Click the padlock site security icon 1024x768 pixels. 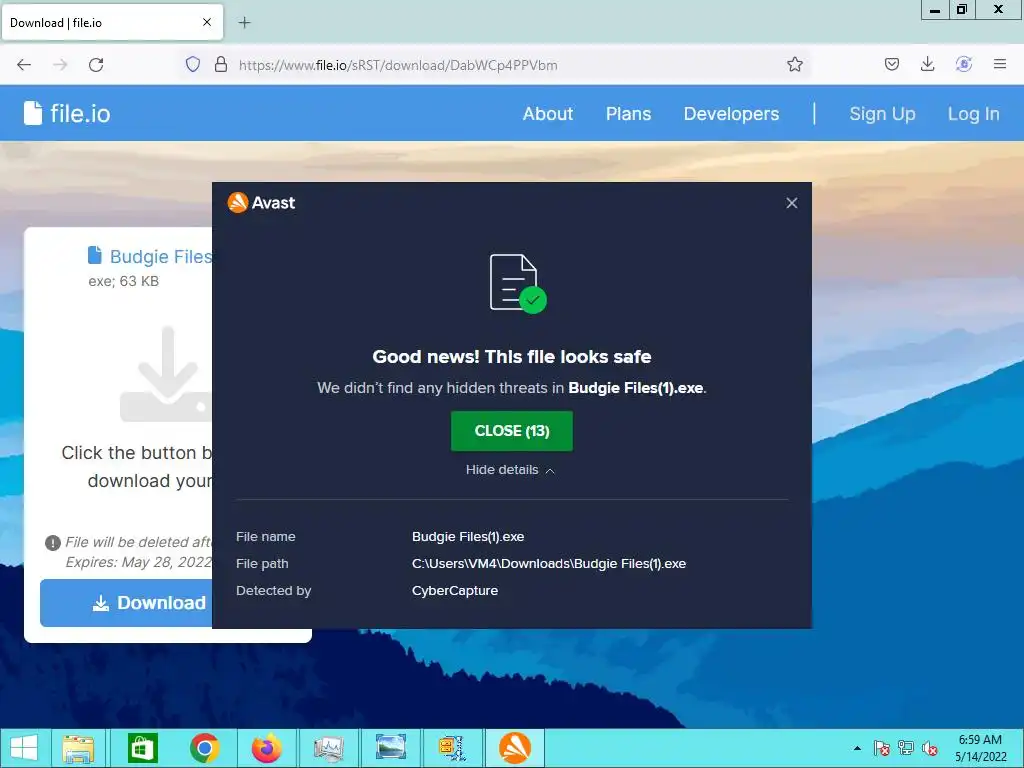[221, 64]
